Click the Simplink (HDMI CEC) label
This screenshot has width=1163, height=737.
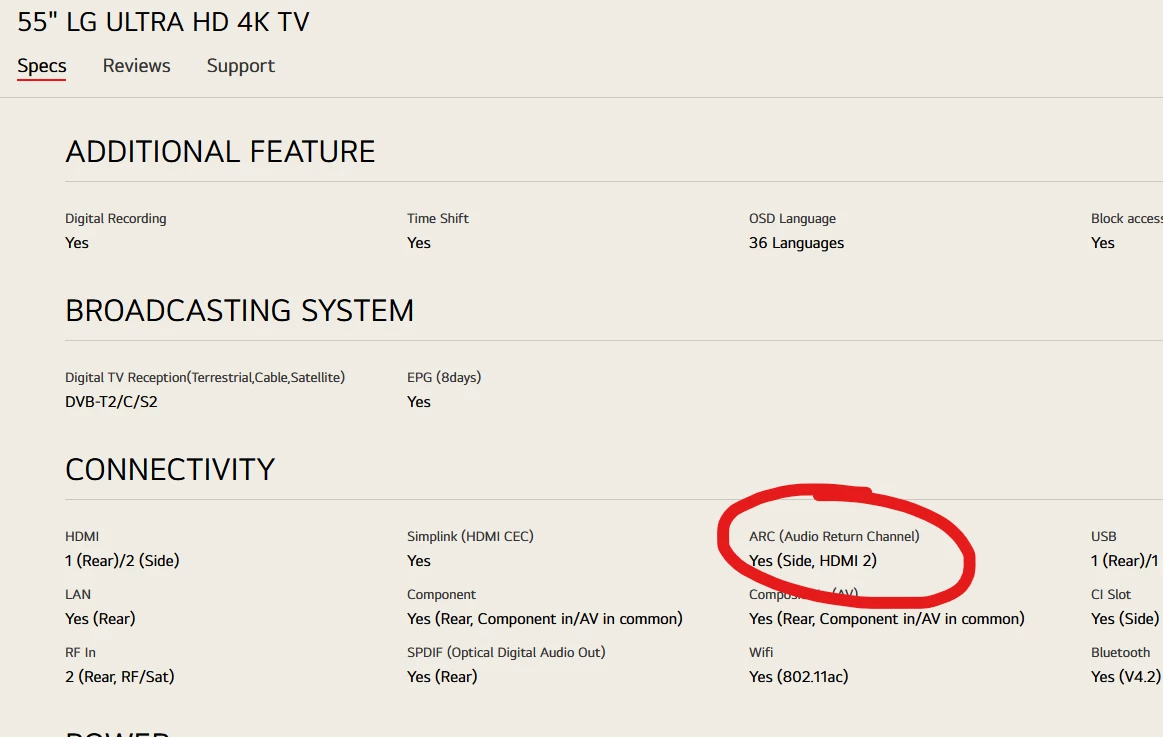coord(470,536)
